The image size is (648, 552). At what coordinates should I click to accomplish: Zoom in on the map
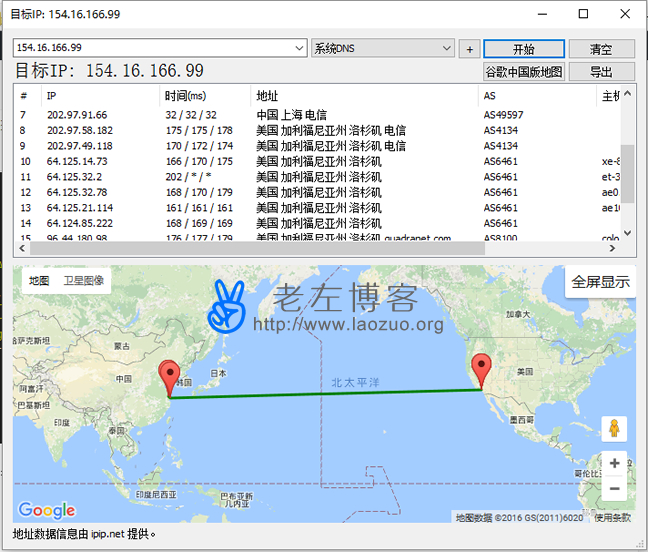tap(614, 464)
